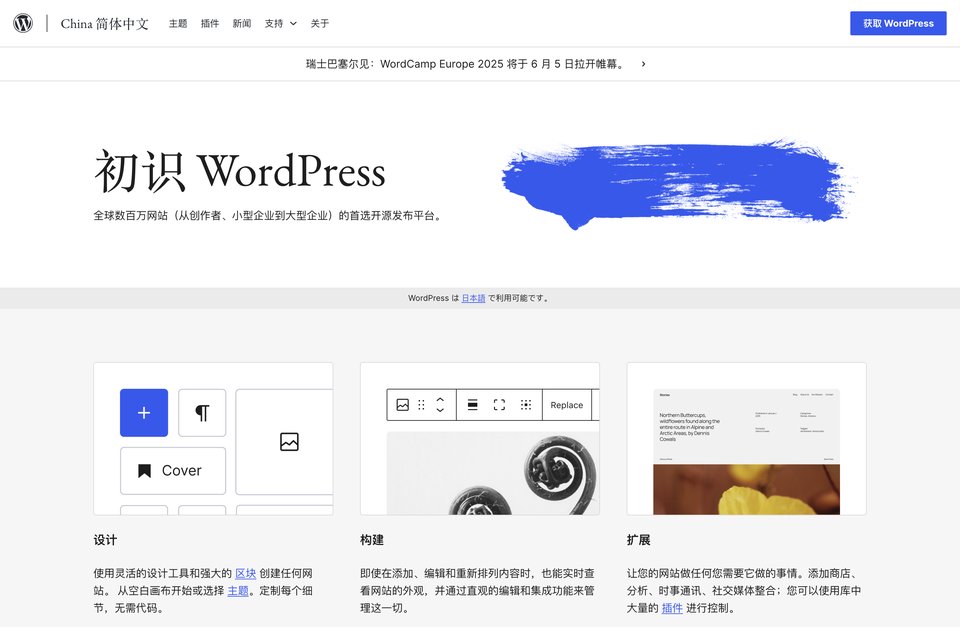Click the full-size corners icon

499,405
